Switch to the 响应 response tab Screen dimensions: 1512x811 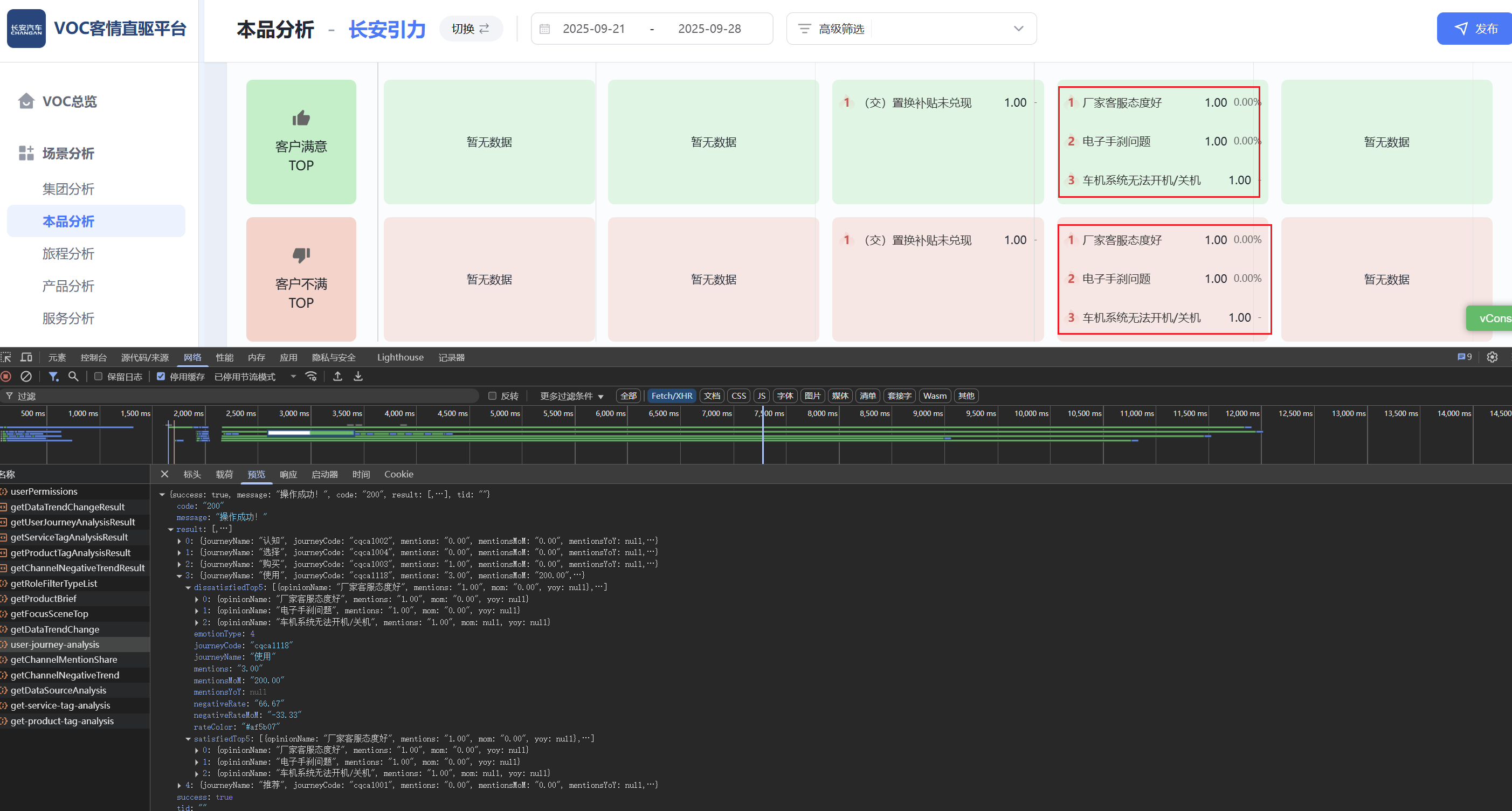288,475
